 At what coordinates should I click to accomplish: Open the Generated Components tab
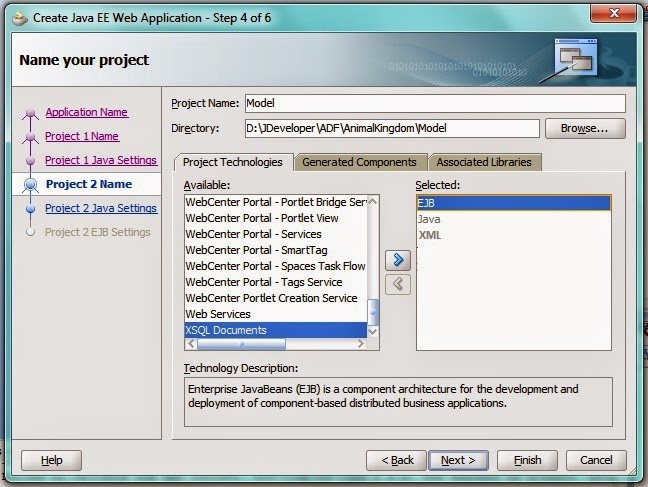coord(359,162)
